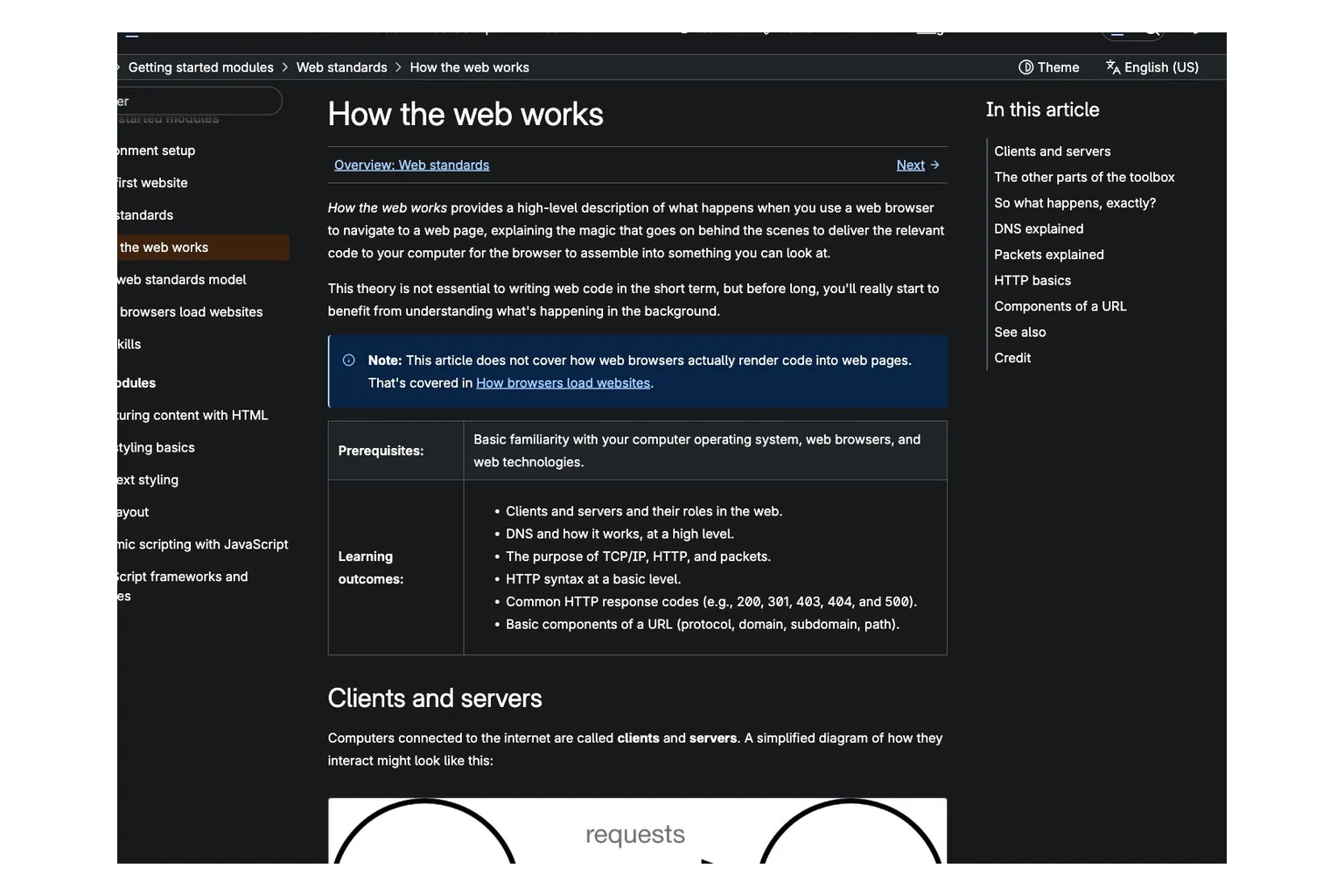Open the browsers load websites sidebar item
Viewport: 1344px width, 896px height.
point(191,312)
